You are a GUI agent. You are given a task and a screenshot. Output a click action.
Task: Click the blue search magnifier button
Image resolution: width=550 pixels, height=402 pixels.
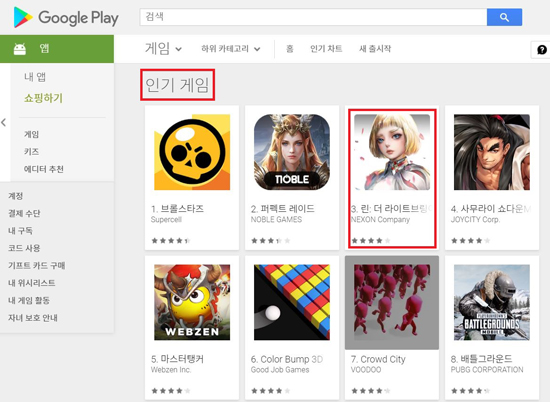[504, 17]
